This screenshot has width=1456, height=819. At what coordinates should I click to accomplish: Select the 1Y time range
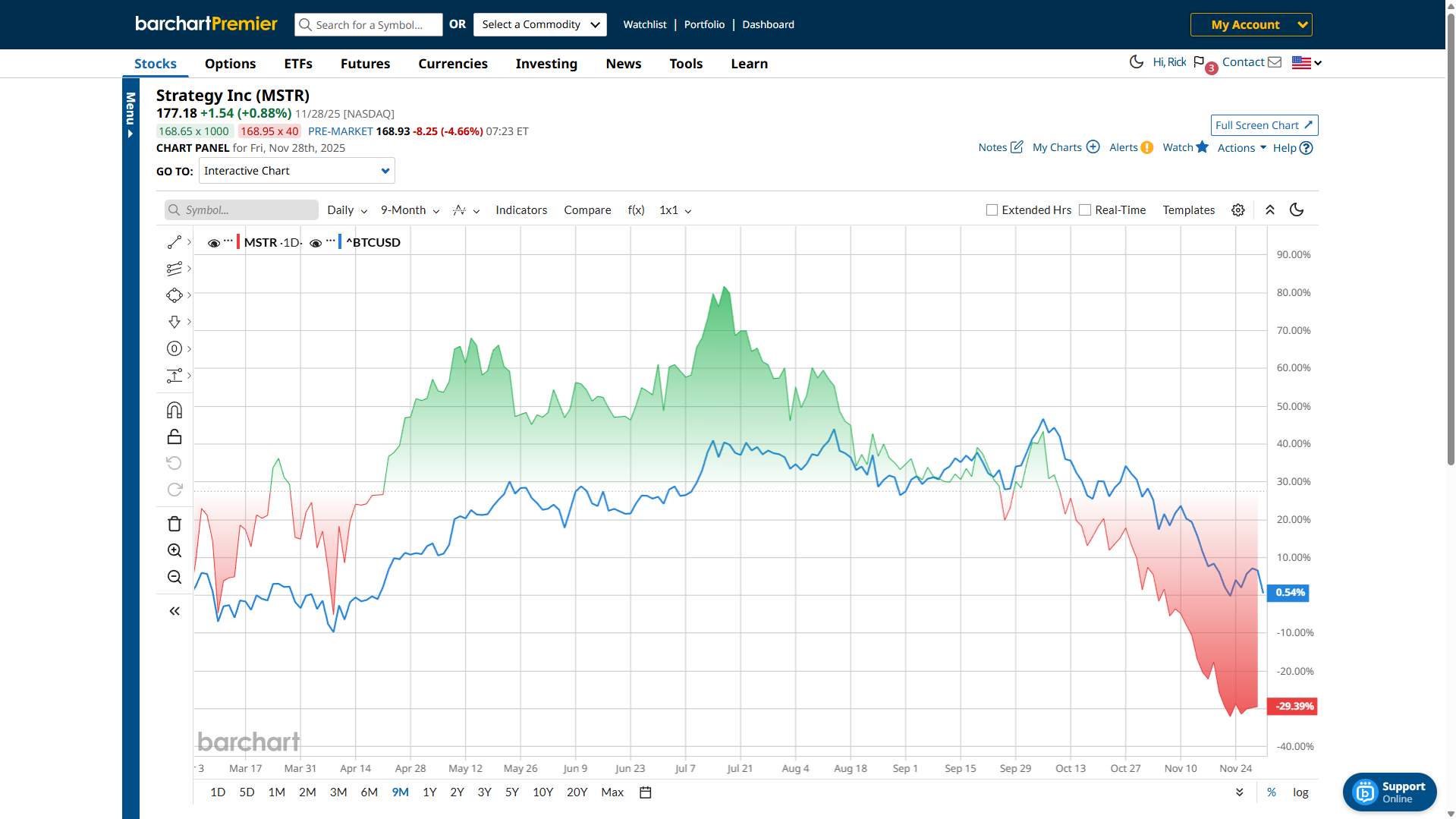(429, 792)
